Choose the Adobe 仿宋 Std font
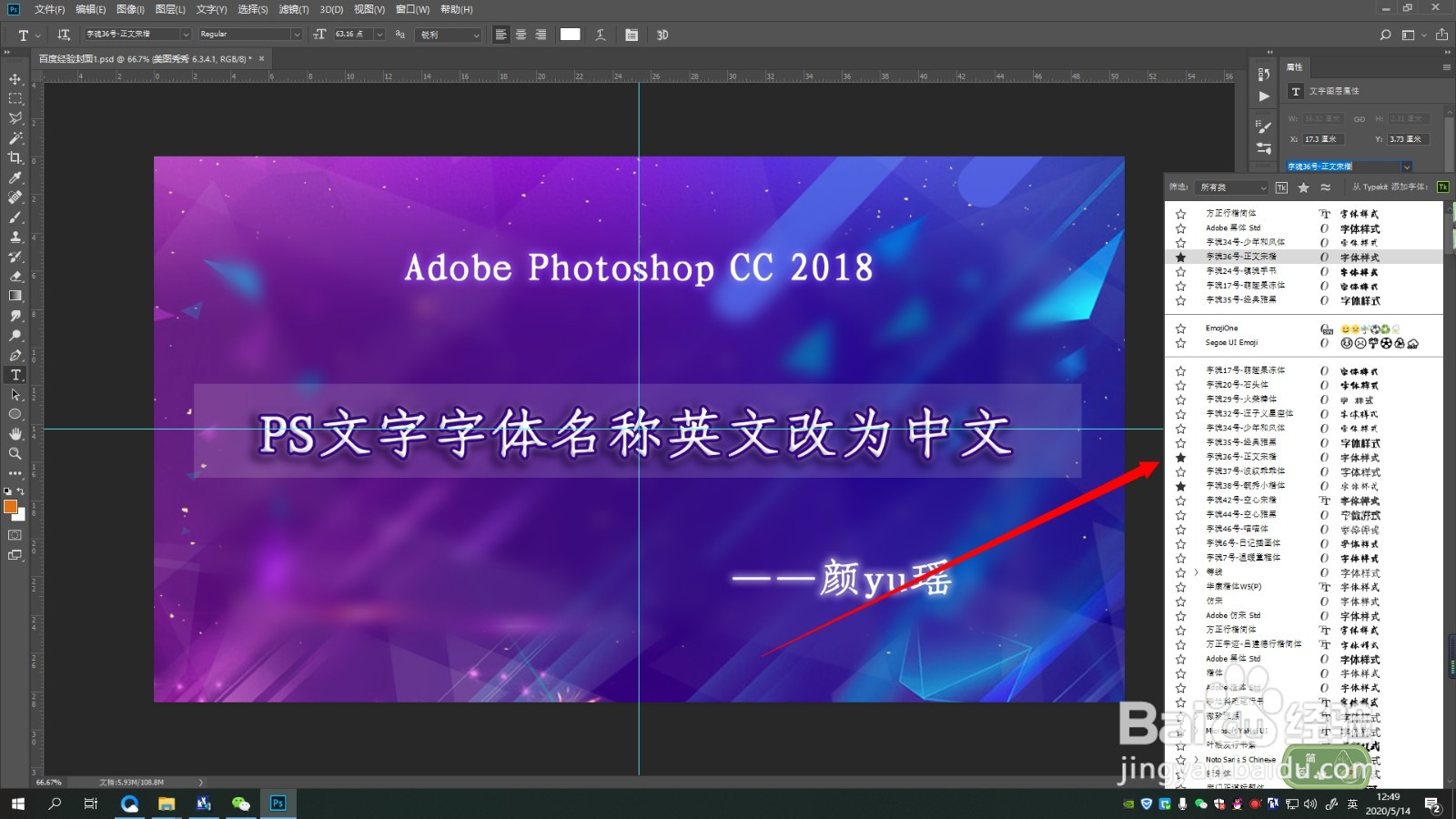 (1233, 616)
